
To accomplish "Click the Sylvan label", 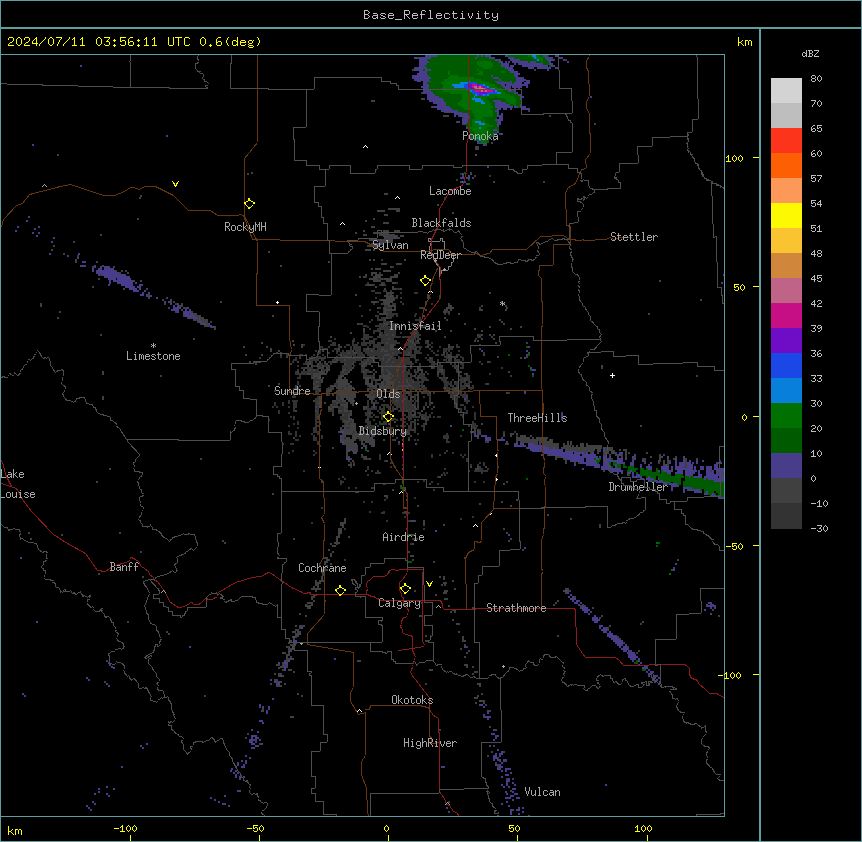I will (x=390, y=245).
